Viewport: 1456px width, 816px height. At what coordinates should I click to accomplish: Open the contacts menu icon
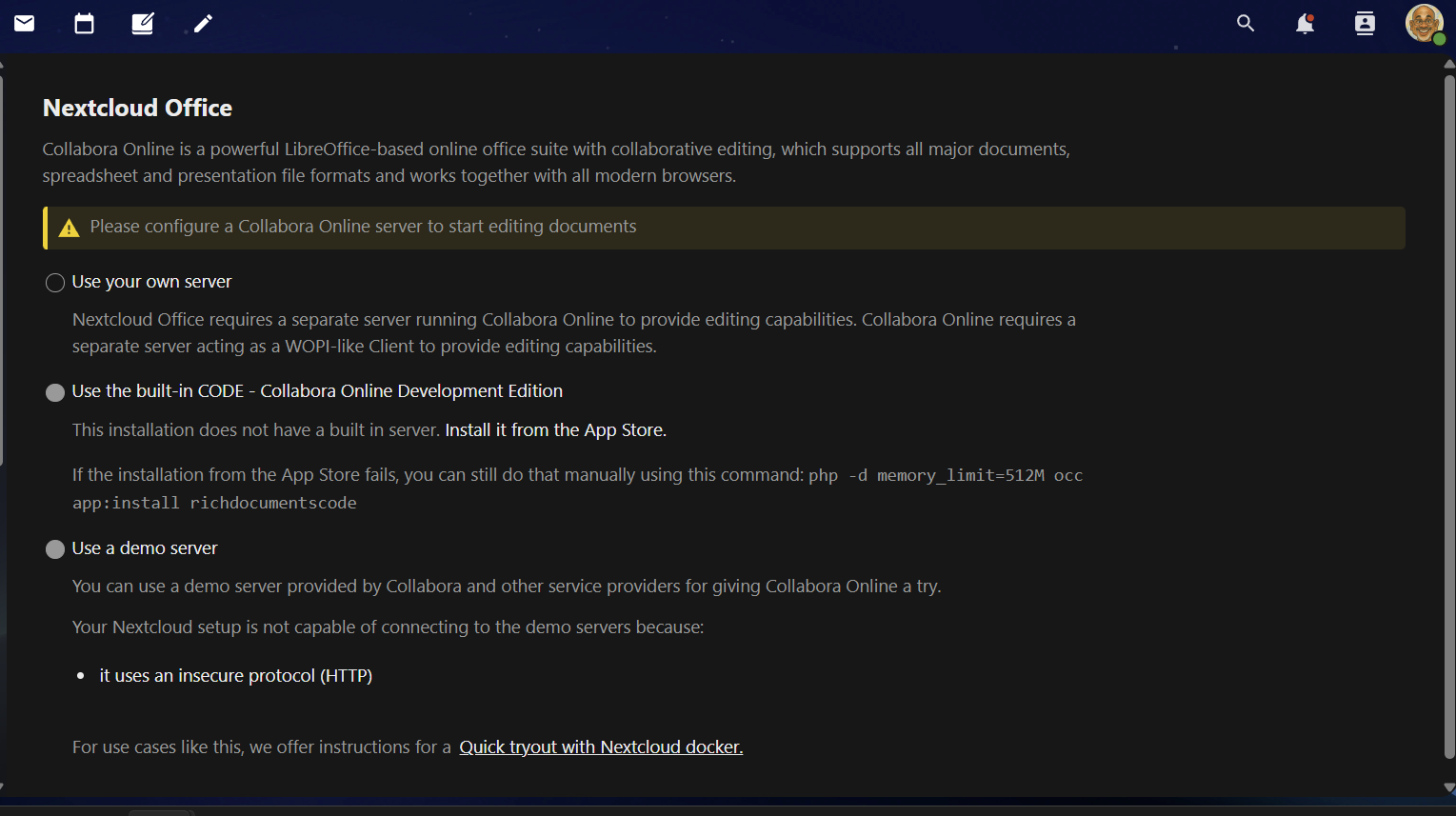pyautogui.click(x=1365, y=24)
